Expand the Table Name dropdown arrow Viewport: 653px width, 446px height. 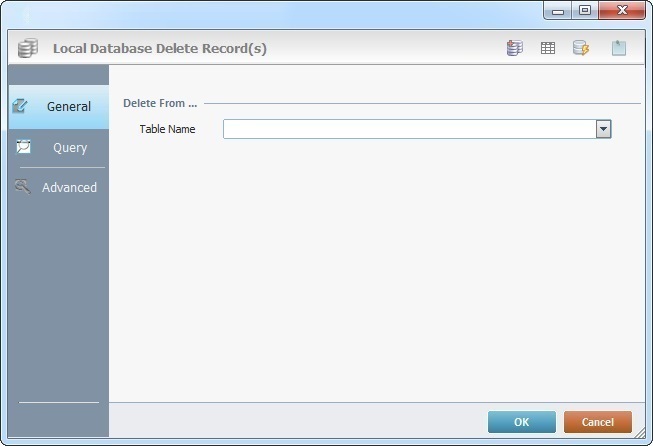603,129
